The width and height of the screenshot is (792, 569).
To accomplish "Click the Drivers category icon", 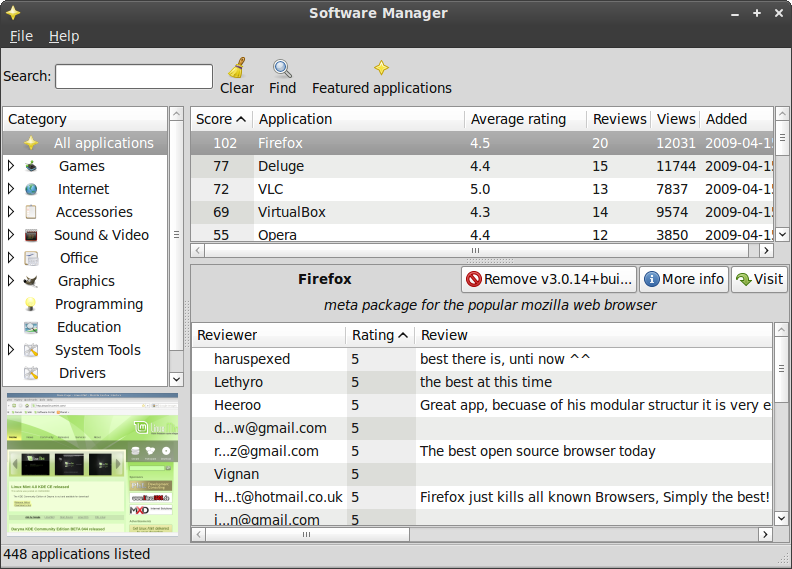I will click(31, 373).
